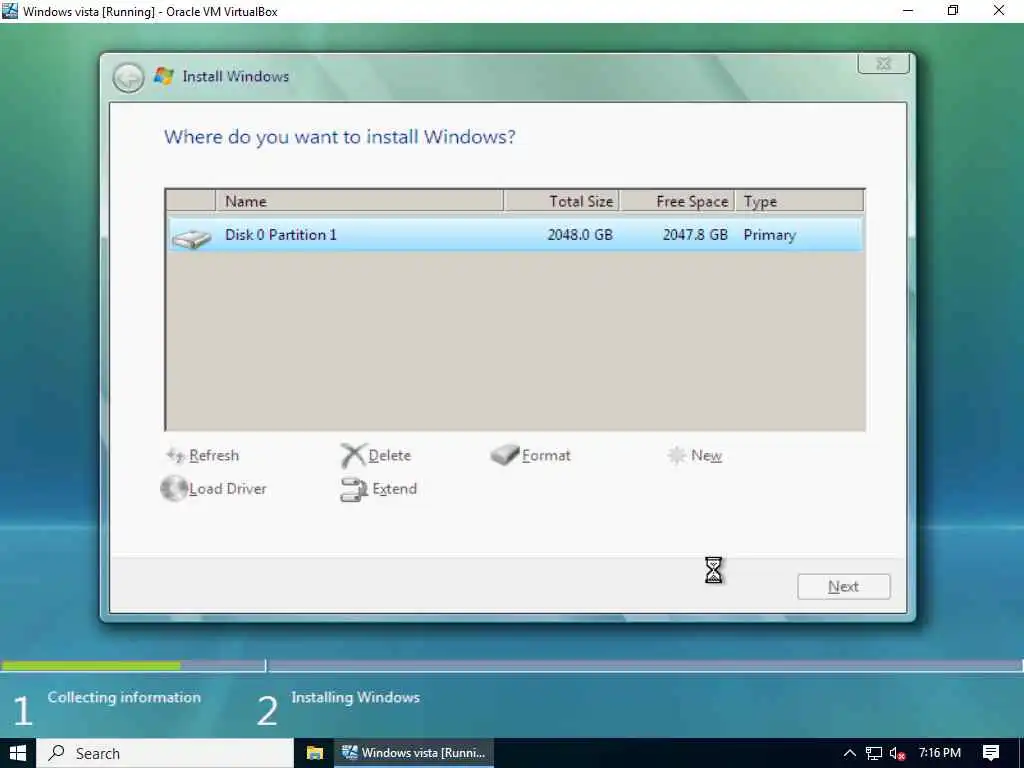Switch to Windows vista VirtualBox taskbar button
Image resolution: width=1024 pixels, height=768 pixels.
pos(414,753)
